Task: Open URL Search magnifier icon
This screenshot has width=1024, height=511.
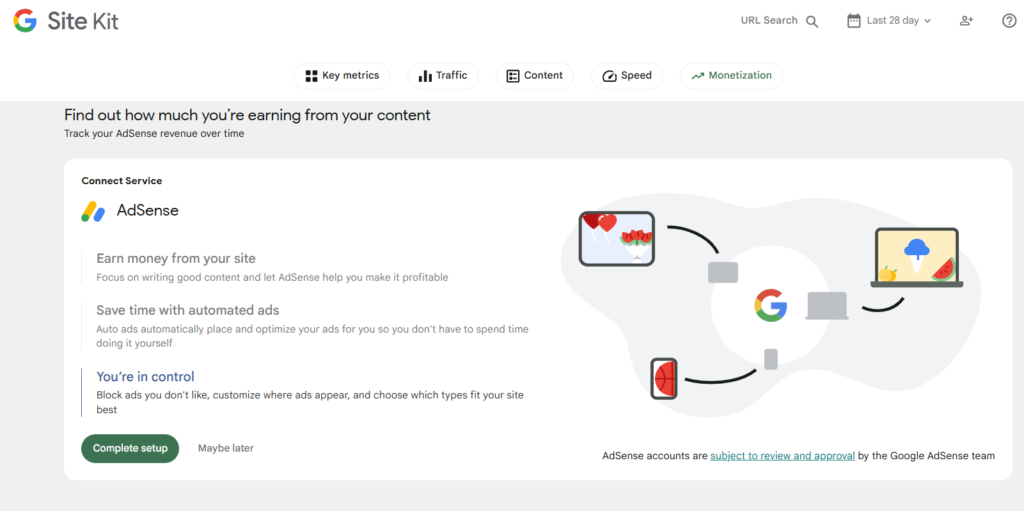Action: coord(812,21)
